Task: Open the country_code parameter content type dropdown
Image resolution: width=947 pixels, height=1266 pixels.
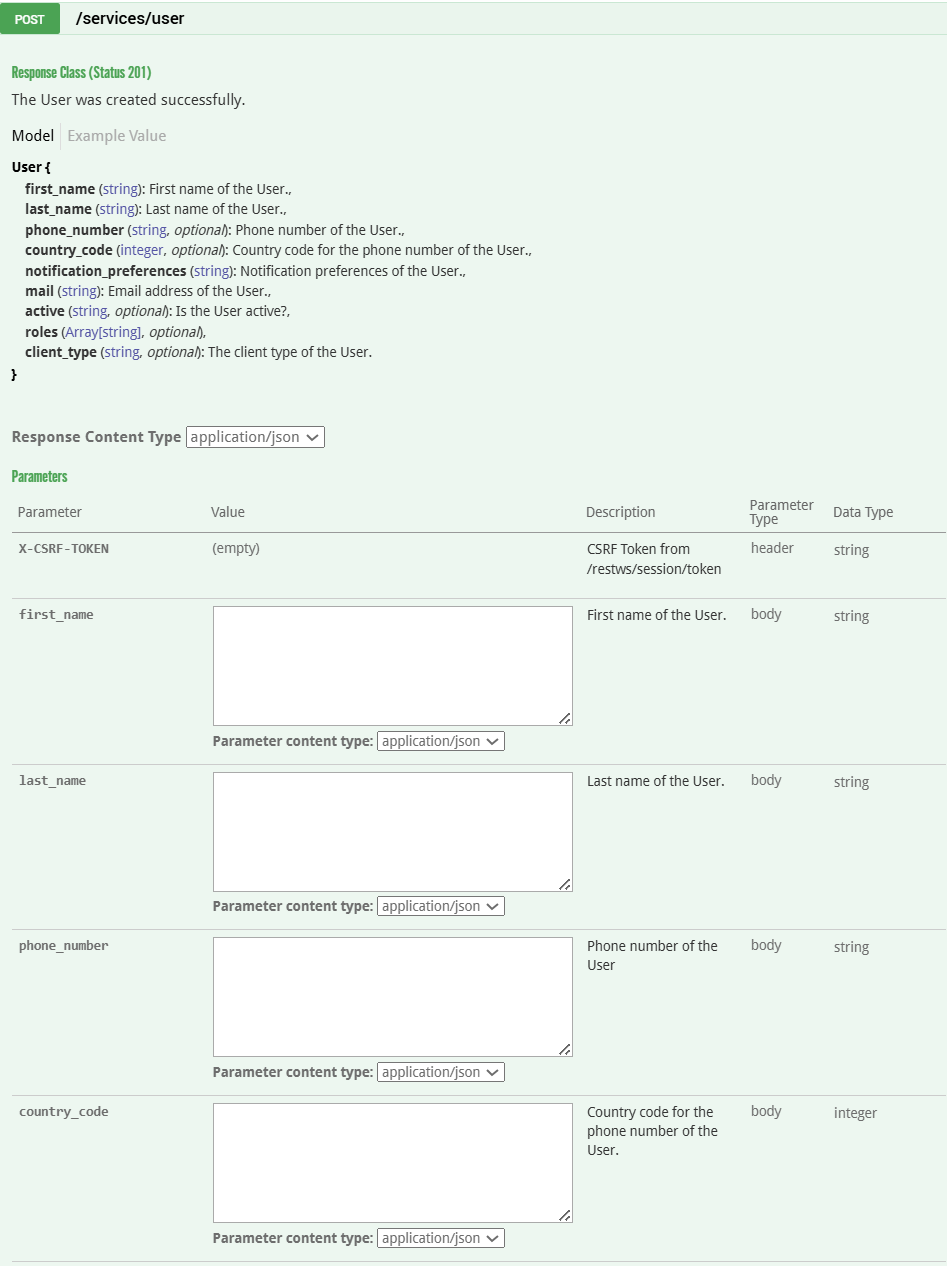Action: tap(440, 1238)
